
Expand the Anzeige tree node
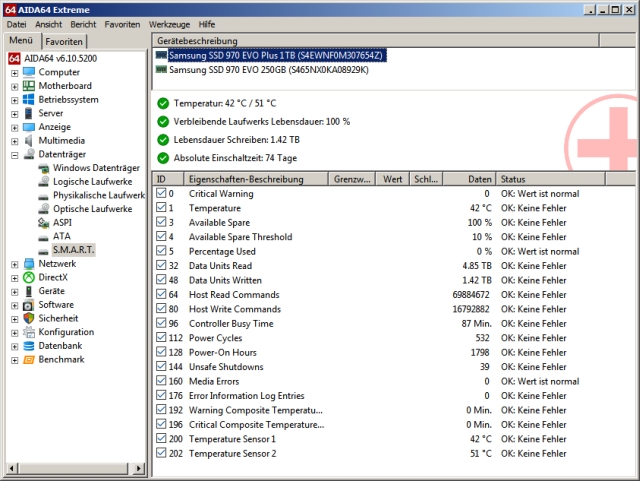15,128
